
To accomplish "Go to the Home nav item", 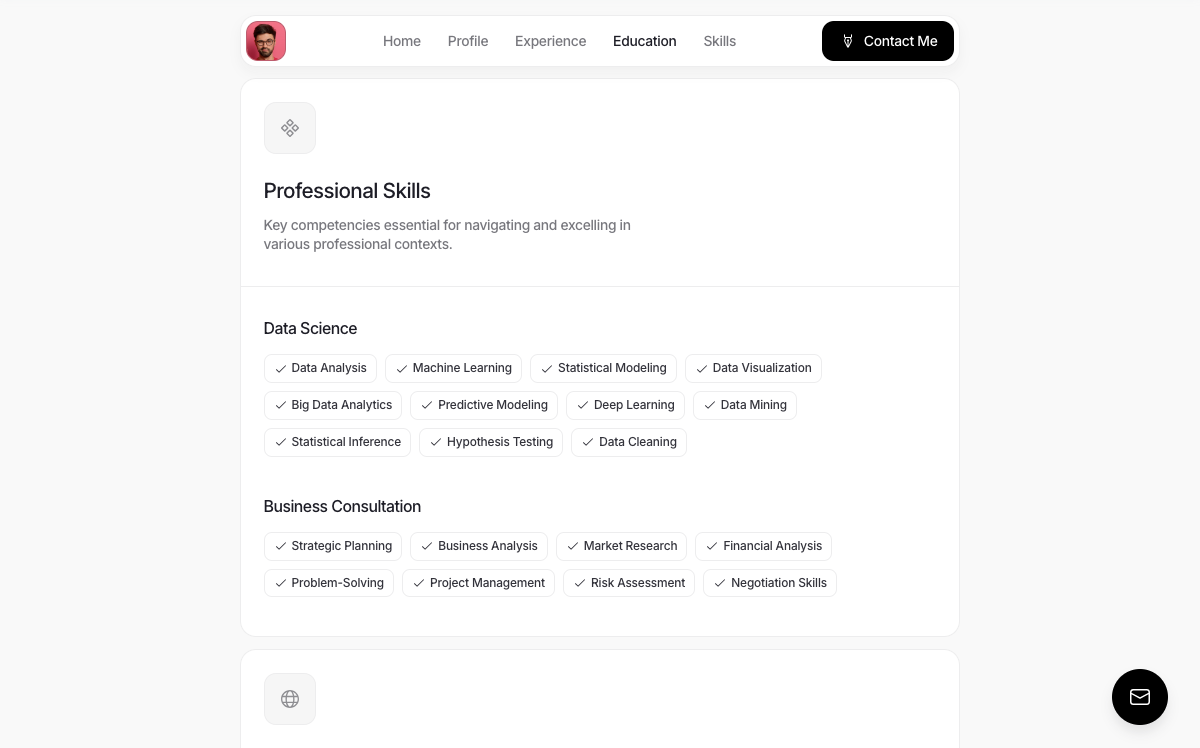I will (x=402, y=41).
